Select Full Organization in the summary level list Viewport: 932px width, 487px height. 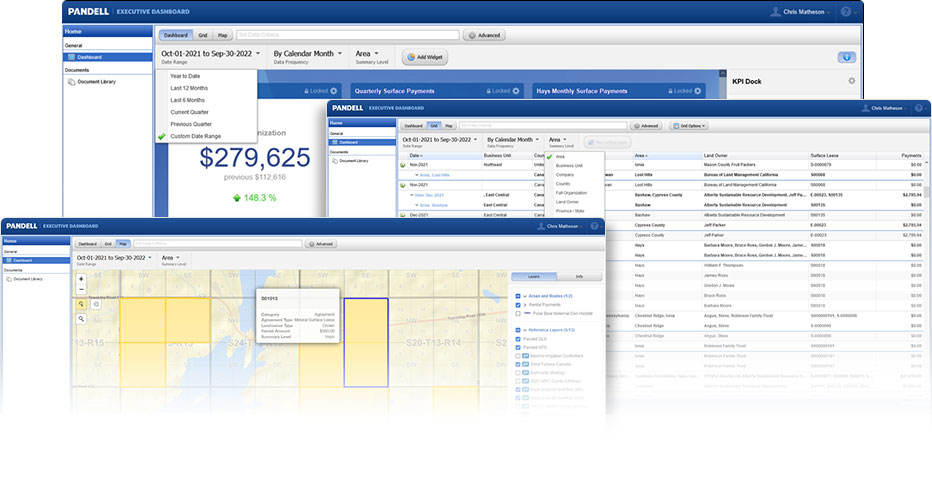click(x=571, y=193)
